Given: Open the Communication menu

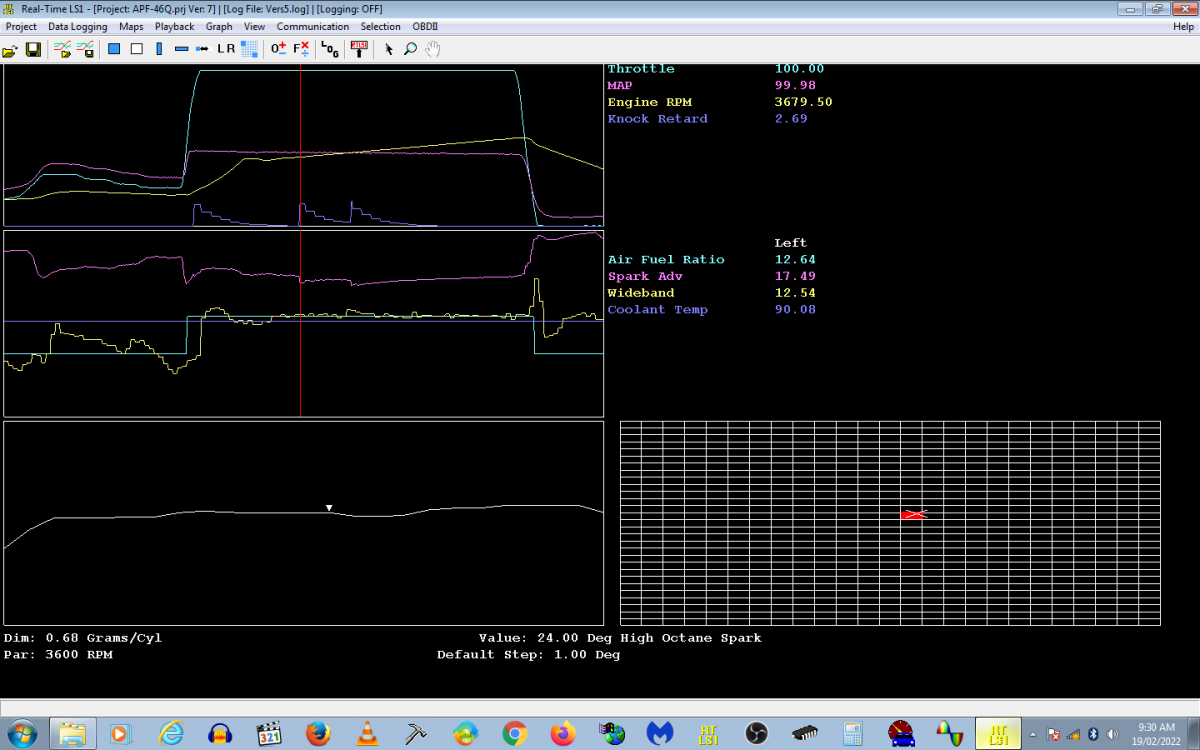Looking at the screenshot, I should [313, 27].
